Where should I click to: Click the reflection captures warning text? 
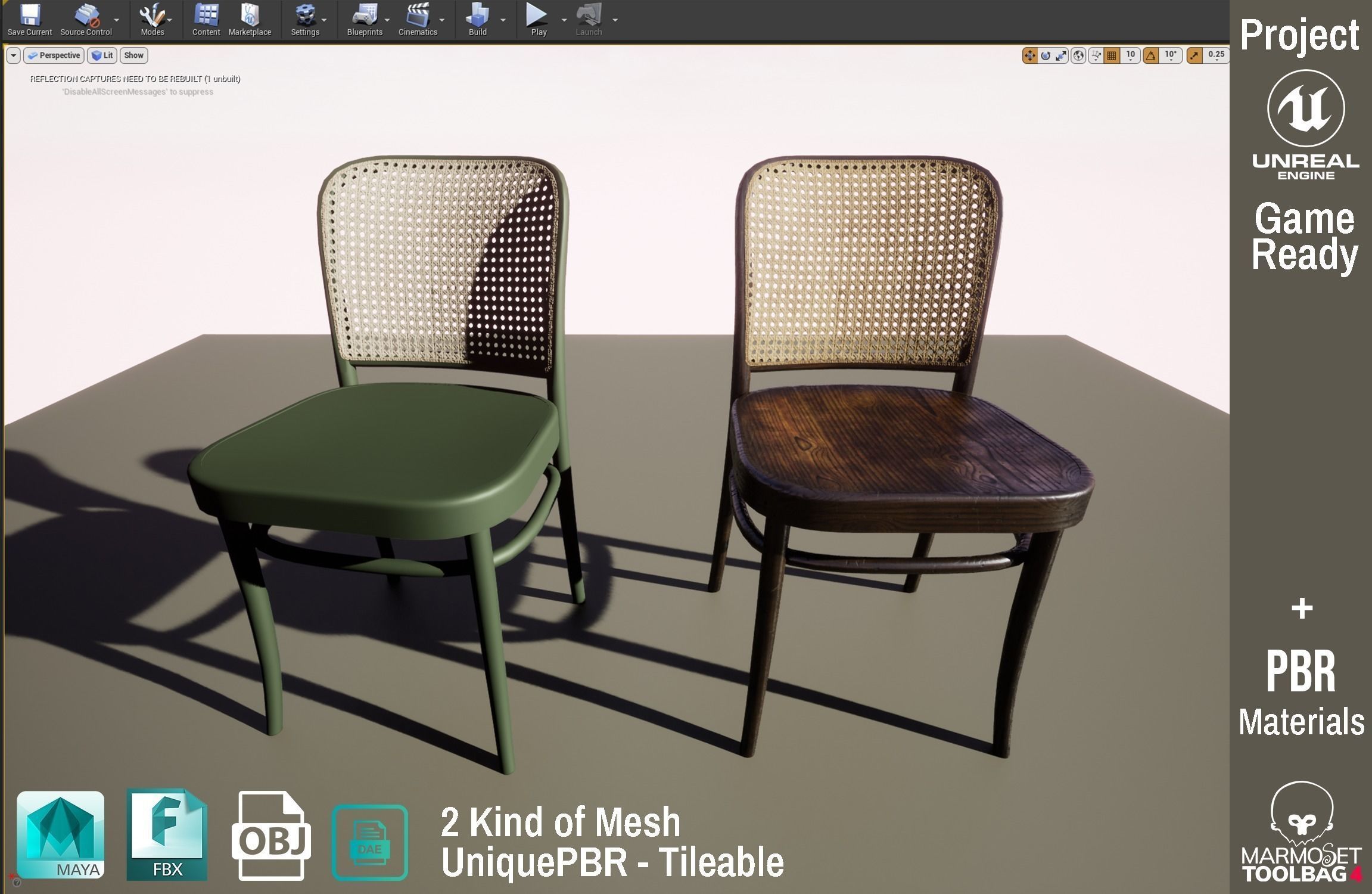(x=135, y=79)
